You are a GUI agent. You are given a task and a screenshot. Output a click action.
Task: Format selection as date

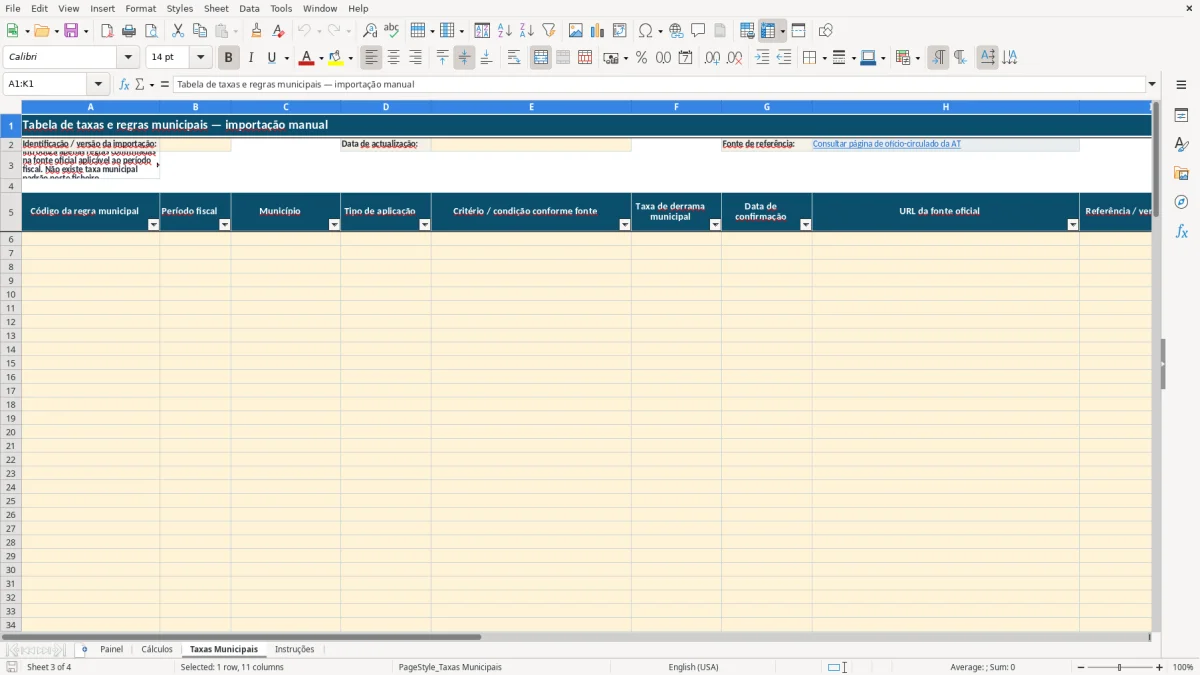[x=685, y=58]
